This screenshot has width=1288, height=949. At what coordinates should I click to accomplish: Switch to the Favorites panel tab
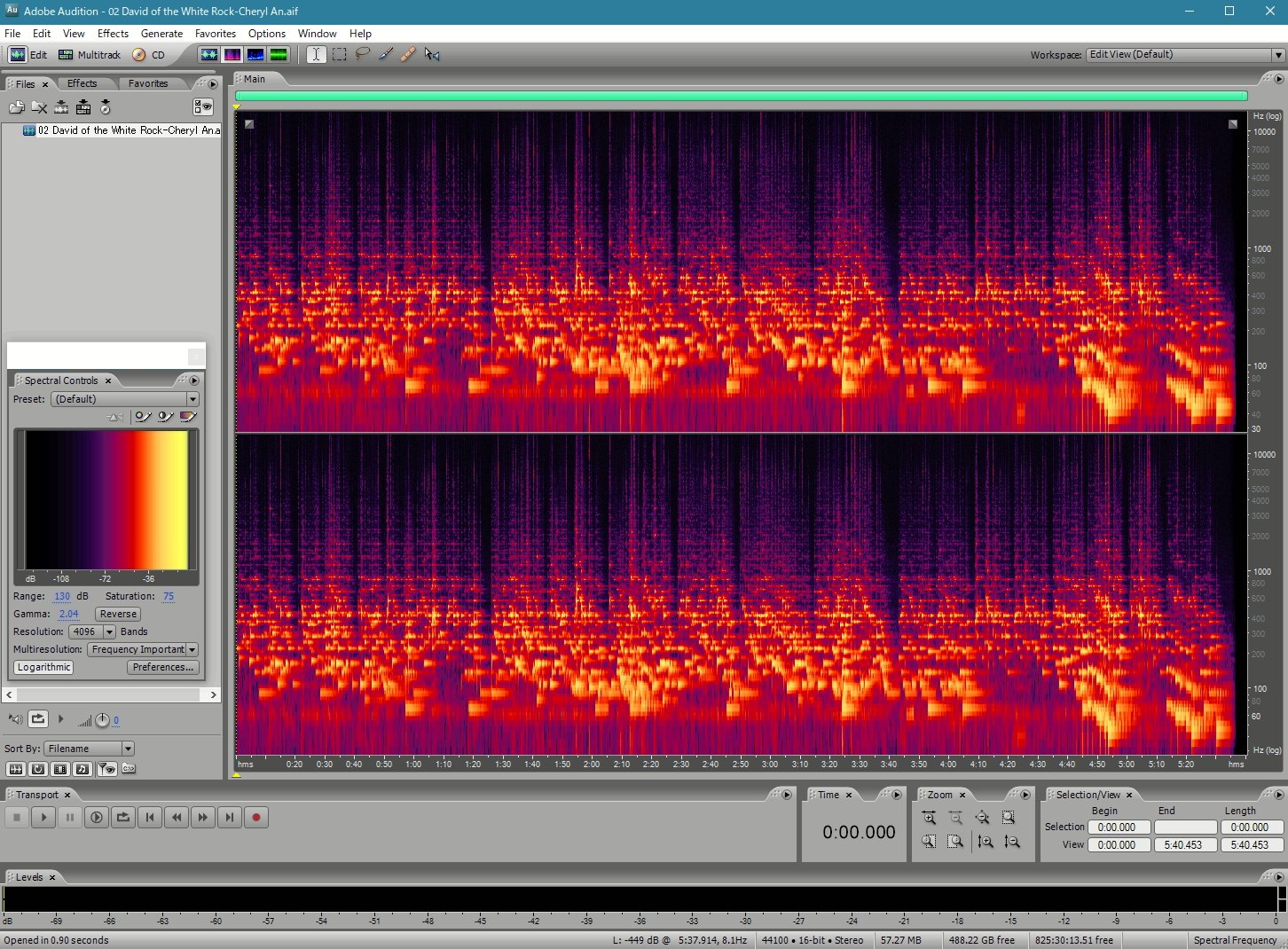point(148,84)
